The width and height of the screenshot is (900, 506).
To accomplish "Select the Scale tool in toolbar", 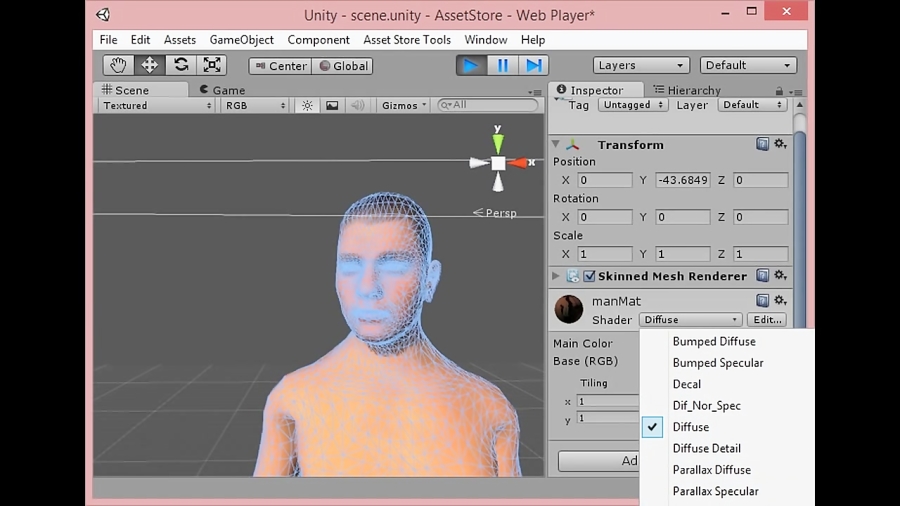I will [212, 65].
